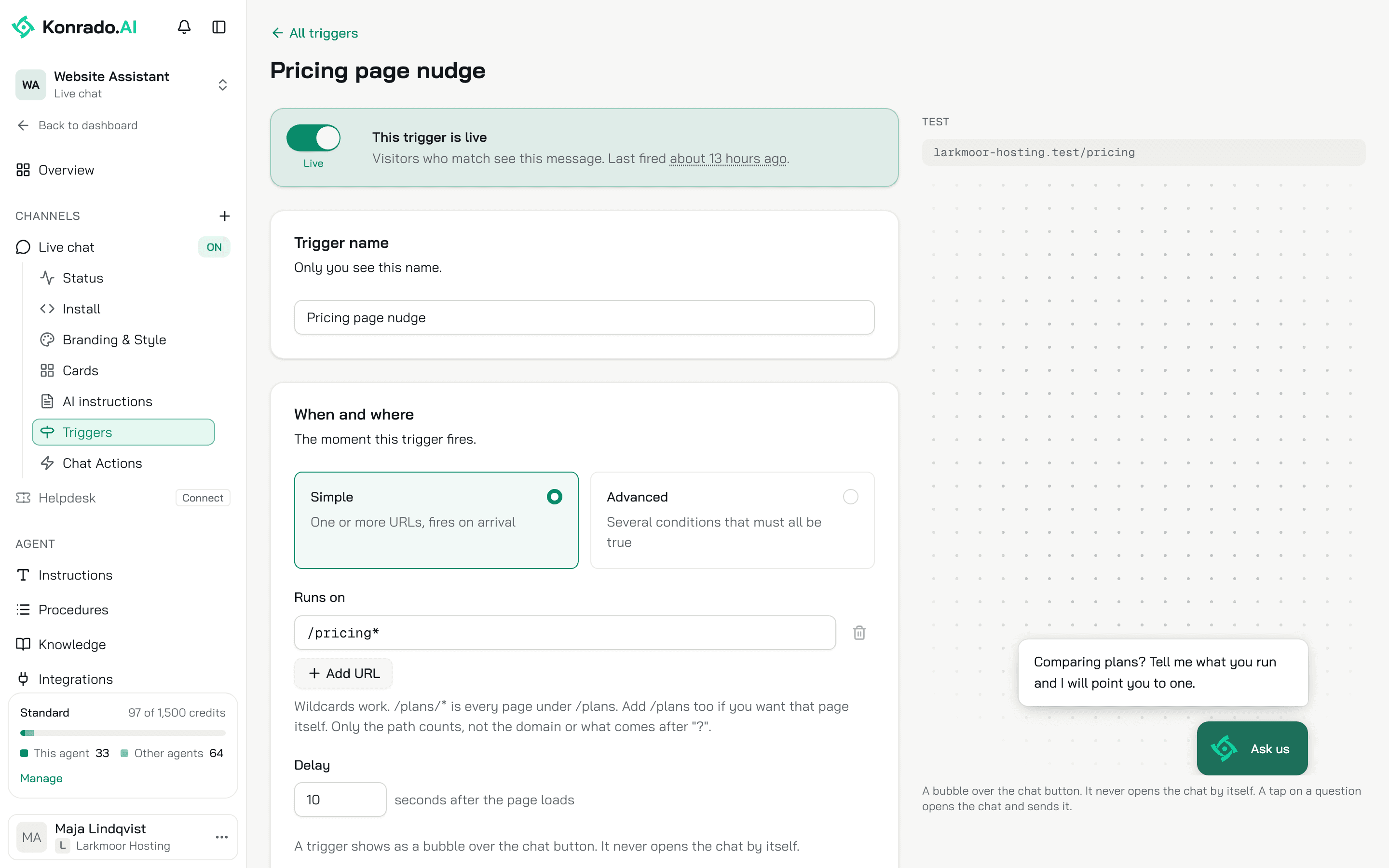Image resolution: width=1389 pixels, height=868 pixels.
Task: Click the credits usage progress bar
Action: click(123, 733)
